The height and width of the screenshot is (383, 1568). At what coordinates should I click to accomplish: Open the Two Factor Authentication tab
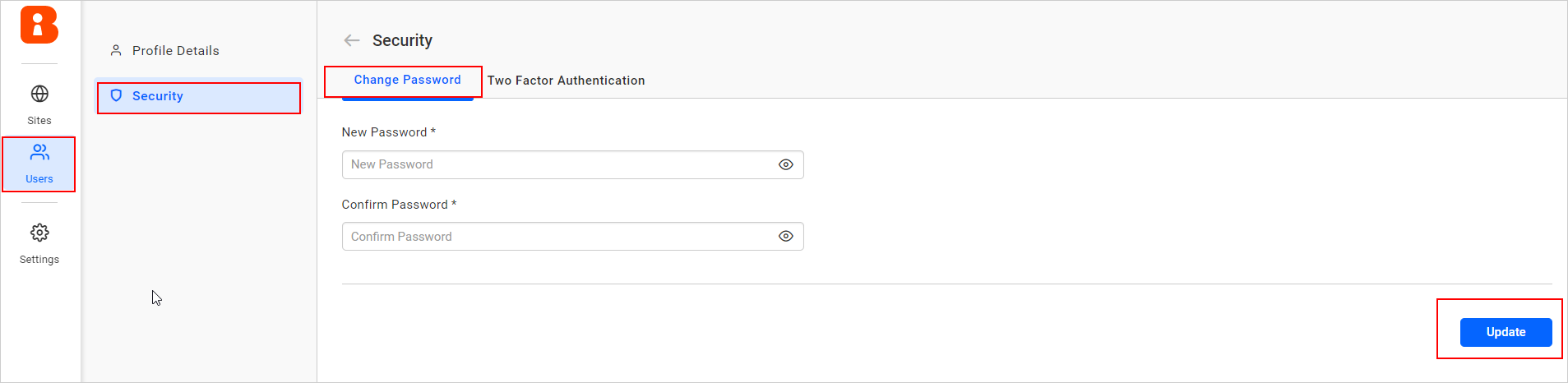566,81
